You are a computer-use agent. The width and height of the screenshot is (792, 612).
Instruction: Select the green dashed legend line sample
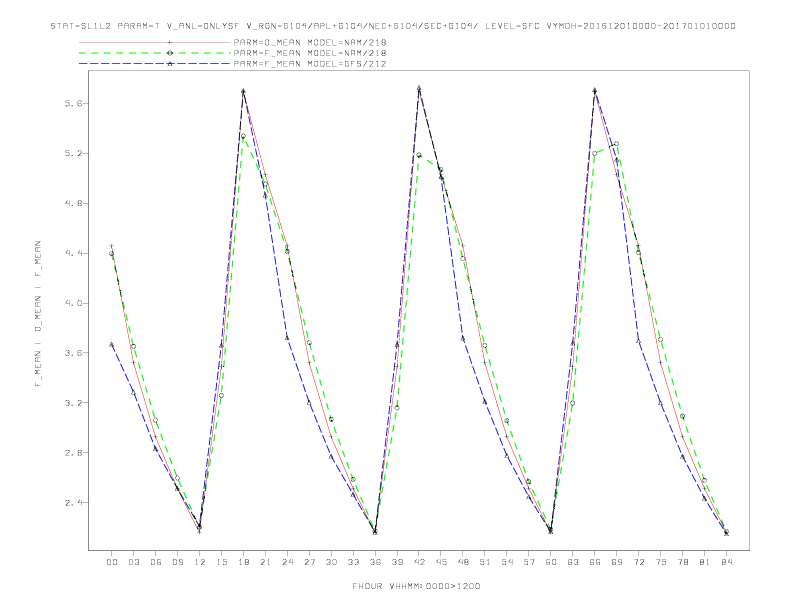click(x=155, y=53)
